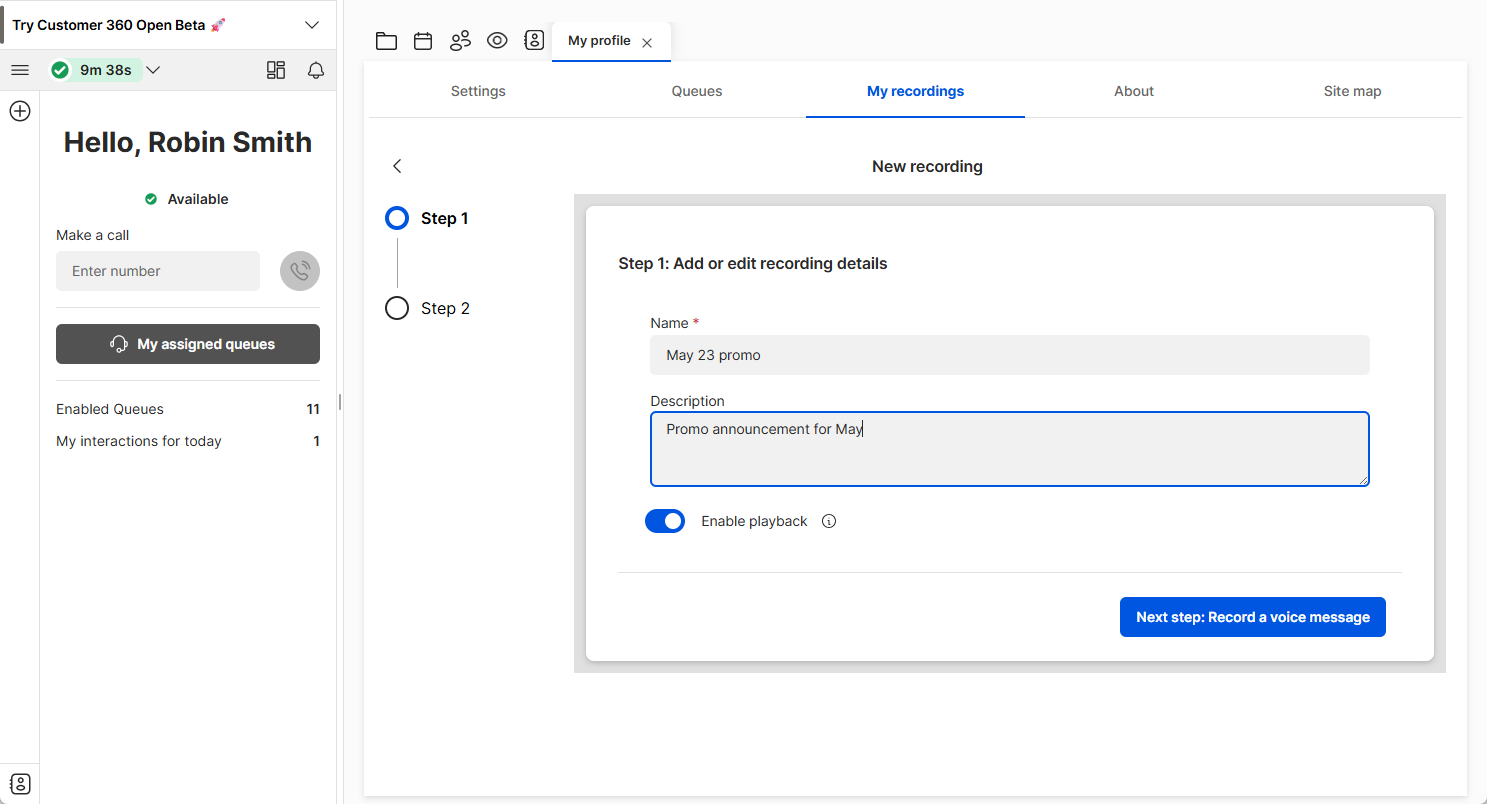1487x804 pixels.
Task: Open the folder icon in top toolbar
Action: [386, 41]
